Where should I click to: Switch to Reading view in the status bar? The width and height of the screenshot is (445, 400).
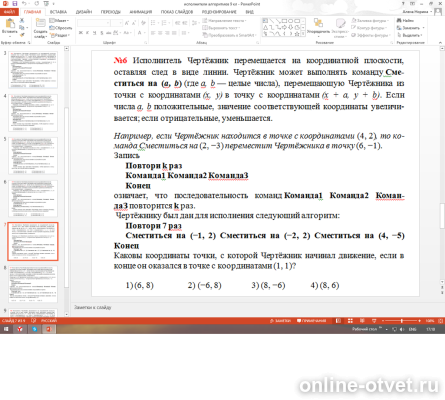click(x=362, y=321)
